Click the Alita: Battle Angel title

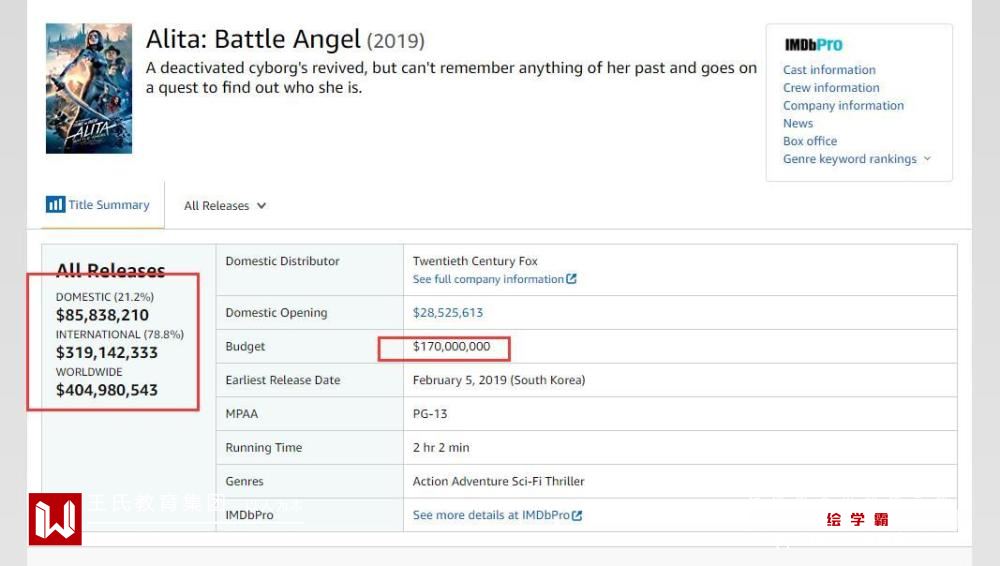(253, 40)
